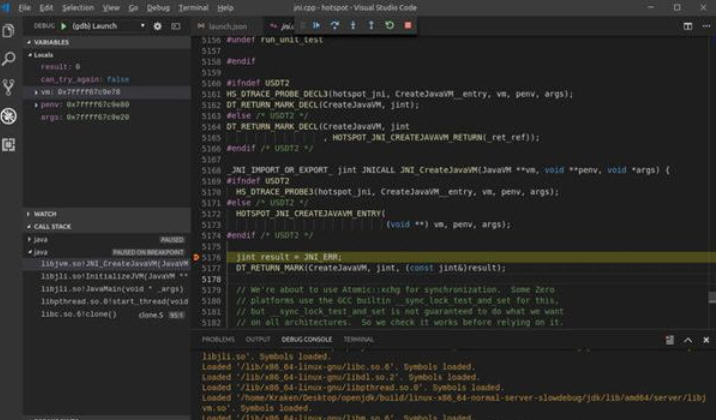Image resolution: width=717 pixels, height=420 pixels.
Task: Open the Terminal menu
Action: [193, 7]
